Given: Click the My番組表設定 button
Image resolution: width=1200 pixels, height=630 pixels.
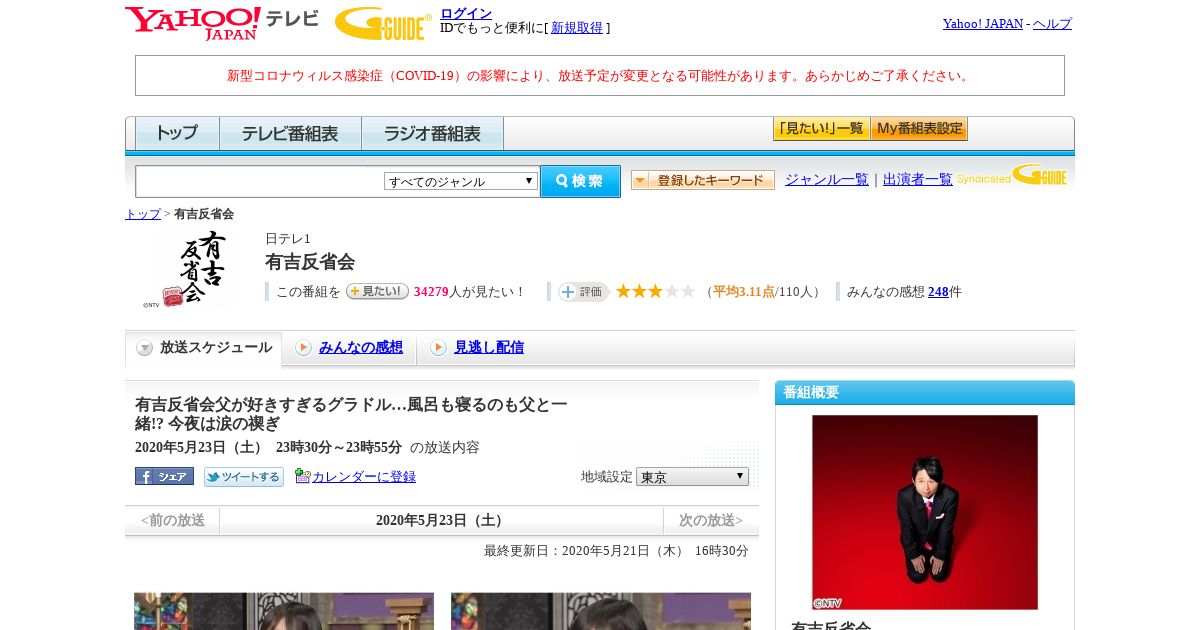Looking at the screenshot, I should click(x=919, y=129).
